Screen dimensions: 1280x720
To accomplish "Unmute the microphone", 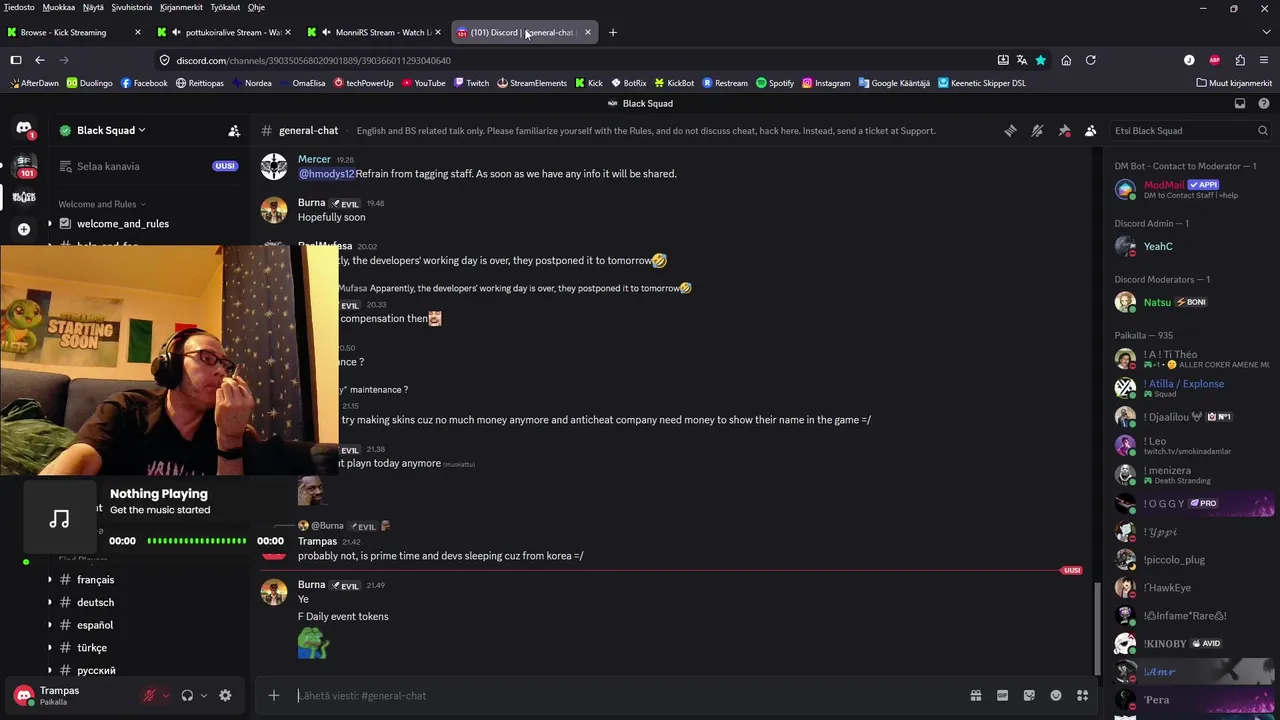I will 149,696.
